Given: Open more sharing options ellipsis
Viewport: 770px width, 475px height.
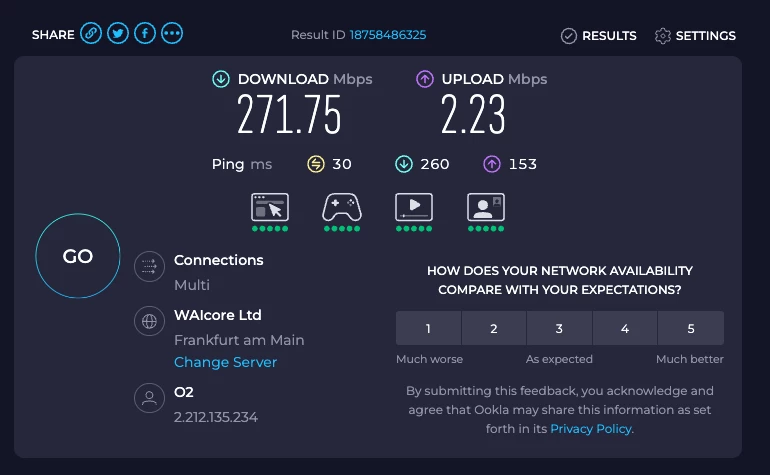Looking at the screenshot, I should (172, 34).
